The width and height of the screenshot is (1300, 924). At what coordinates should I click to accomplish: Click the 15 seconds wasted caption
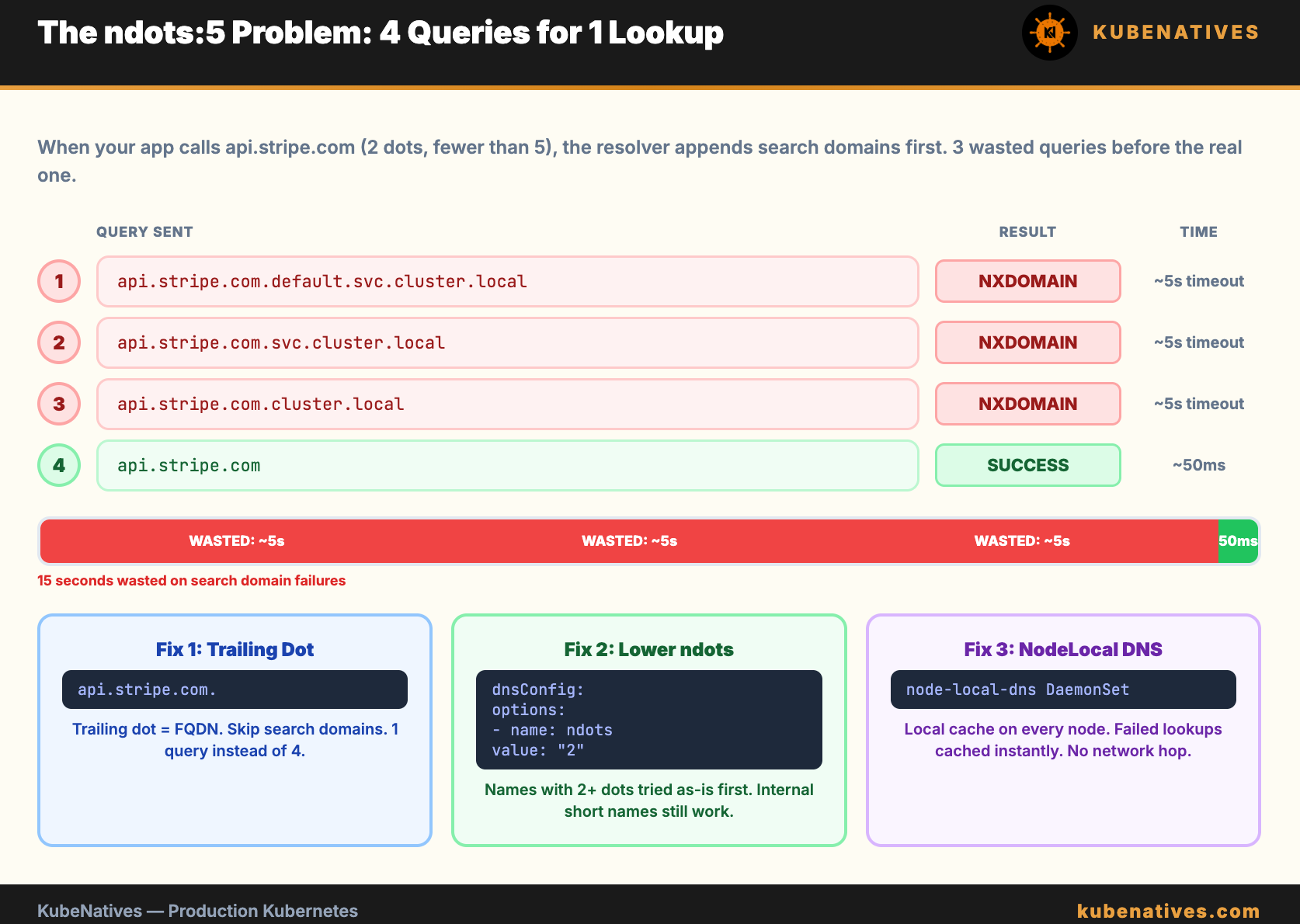coord(192,581)
